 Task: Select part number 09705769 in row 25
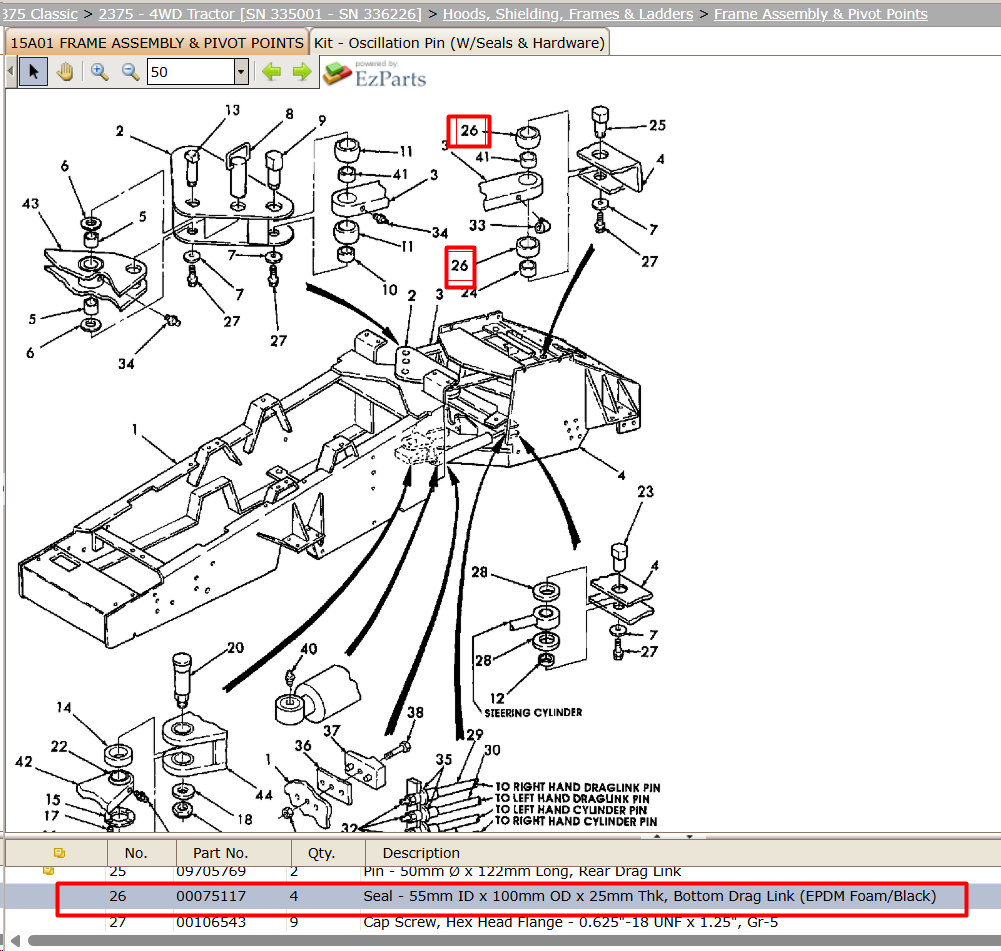[211, 871]
